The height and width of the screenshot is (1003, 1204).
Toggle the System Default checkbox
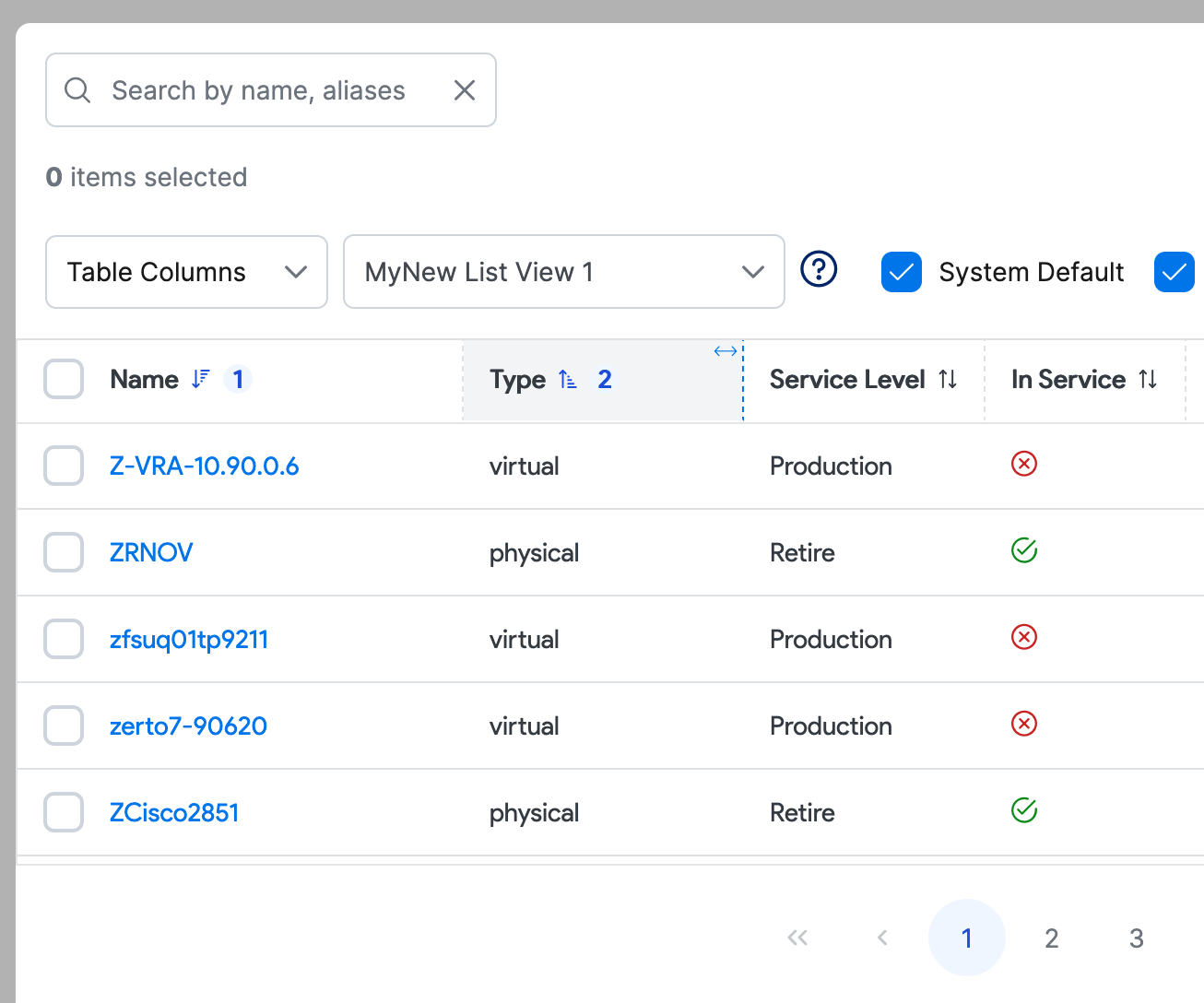[902, 272]
